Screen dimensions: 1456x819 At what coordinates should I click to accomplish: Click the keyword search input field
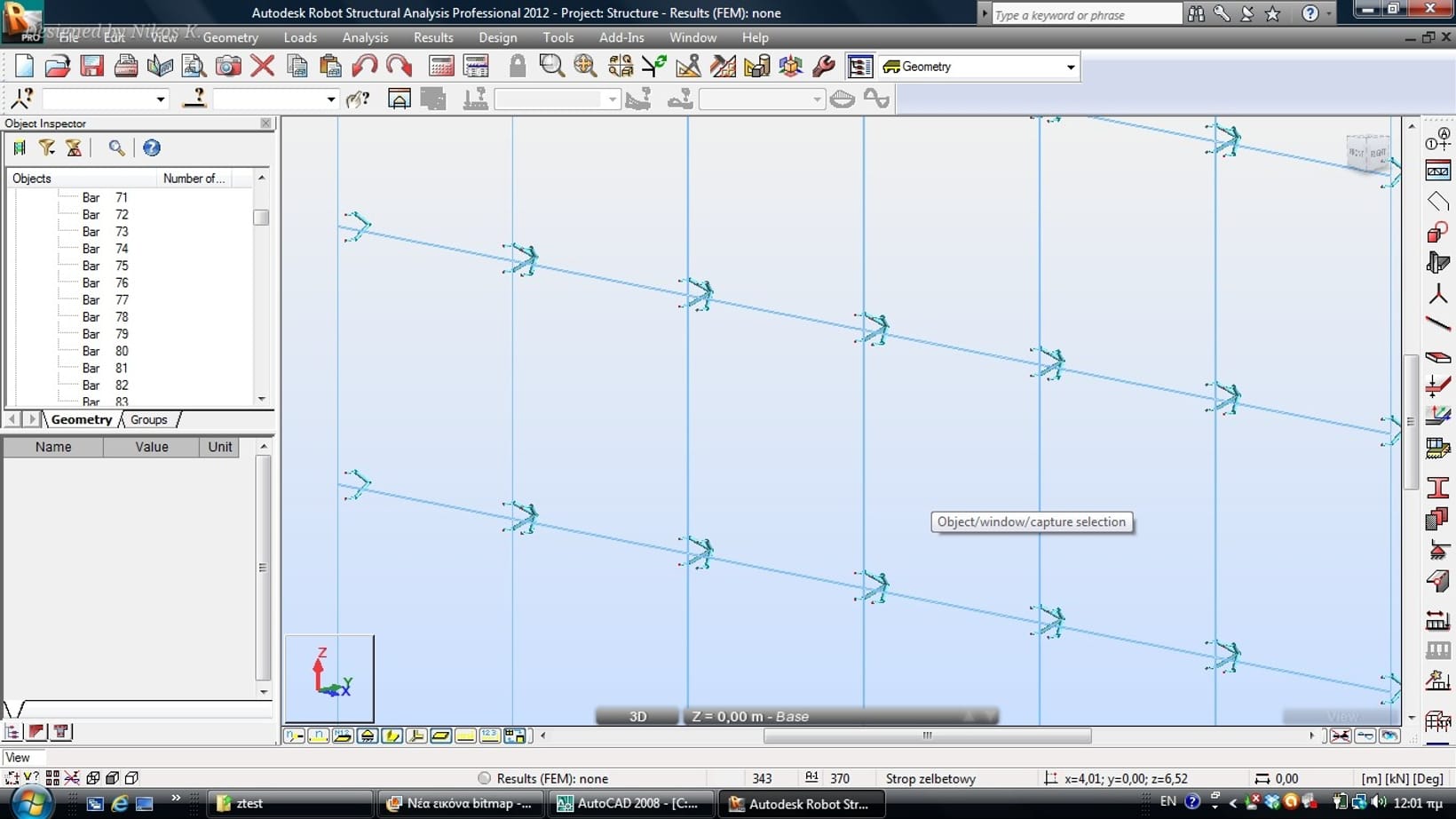click(x=1085, y=15)
